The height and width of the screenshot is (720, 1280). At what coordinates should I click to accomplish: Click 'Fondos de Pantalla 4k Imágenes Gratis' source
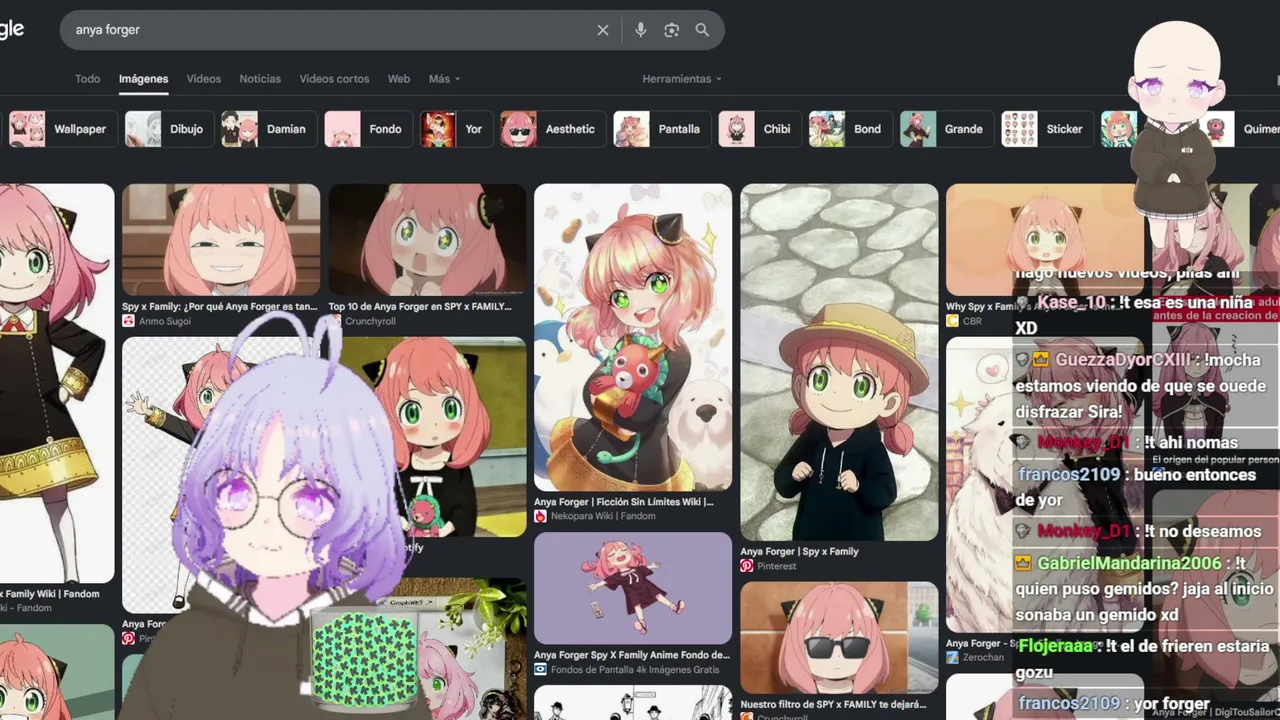[635, 669]
